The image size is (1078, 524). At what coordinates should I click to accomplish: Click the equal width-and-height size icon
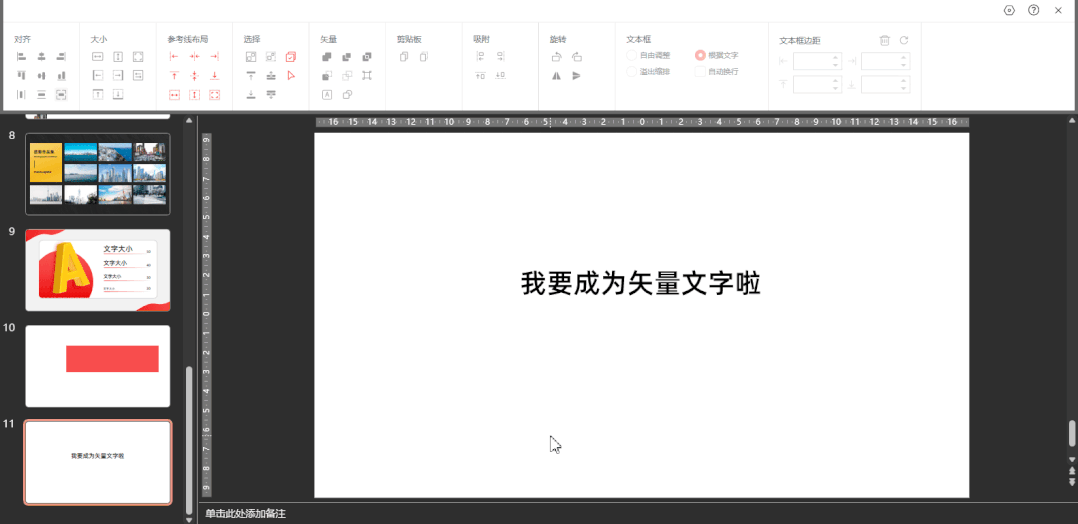click(138, 56)
